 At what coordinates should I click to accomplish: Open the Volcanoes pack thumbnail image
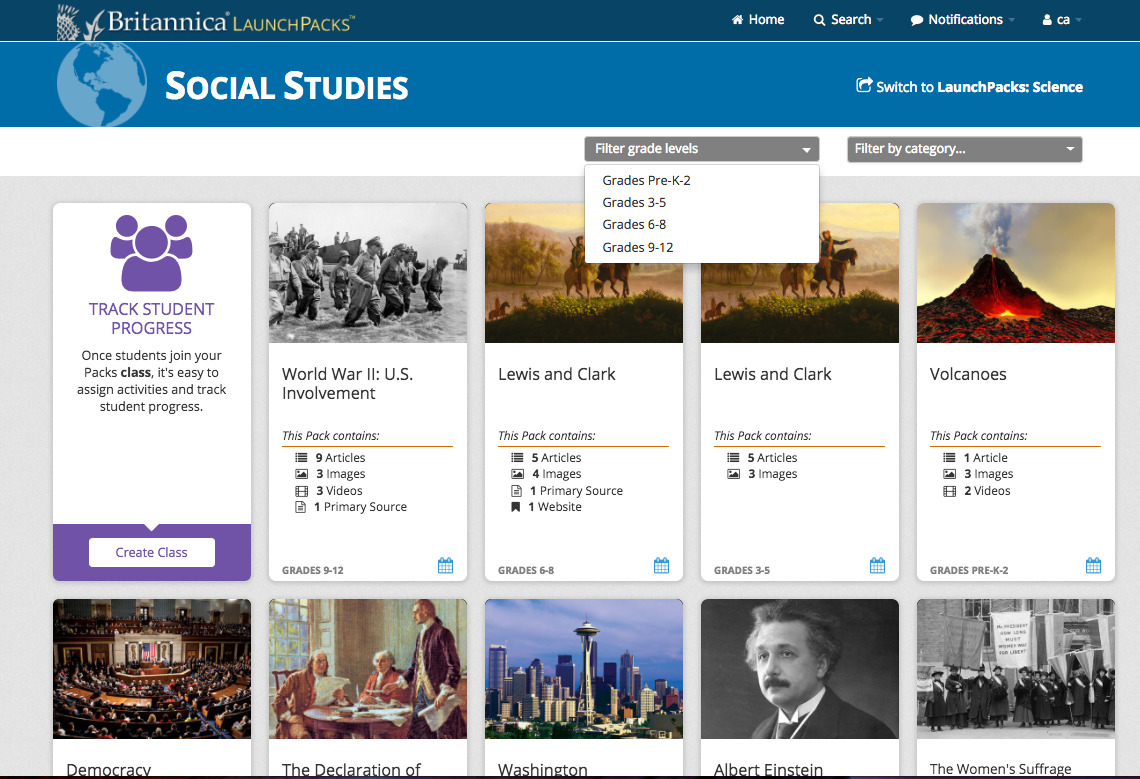pyautogui.click(x=1015, y=273)
